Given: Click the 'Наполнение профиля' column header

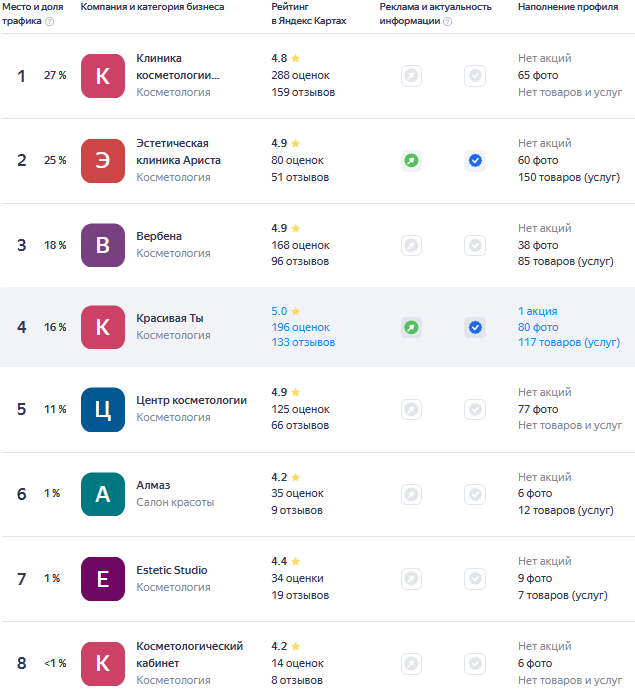Looking at the screenshot, I should click(568, 7).
